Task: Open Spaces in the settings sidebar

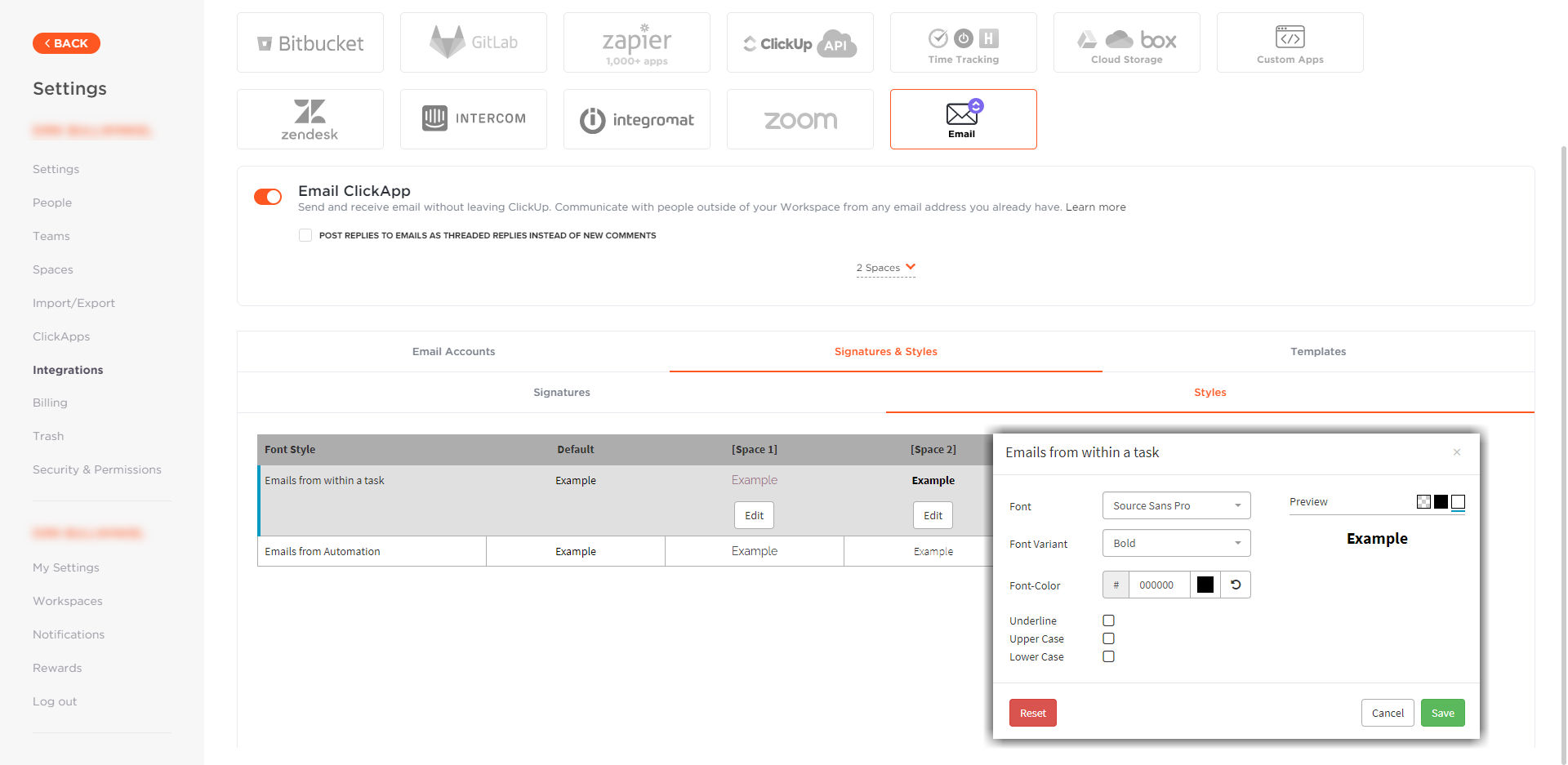Action: (53, 269)
